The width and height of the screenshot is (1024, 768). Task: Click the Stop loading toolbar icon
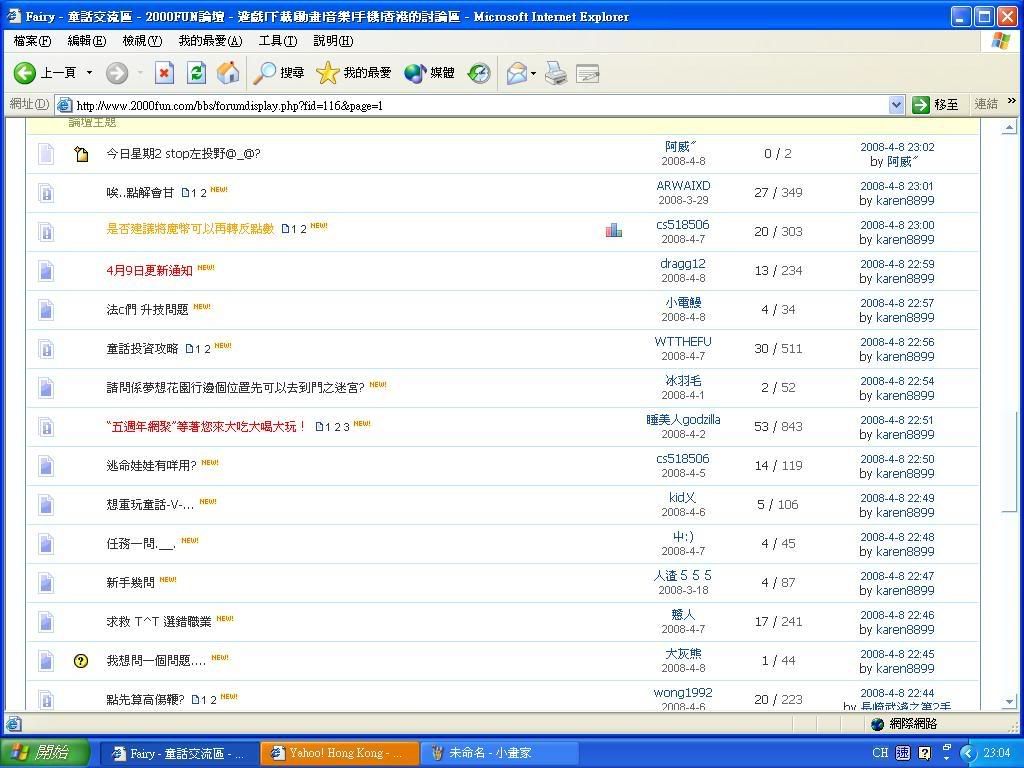click(165, 73)
